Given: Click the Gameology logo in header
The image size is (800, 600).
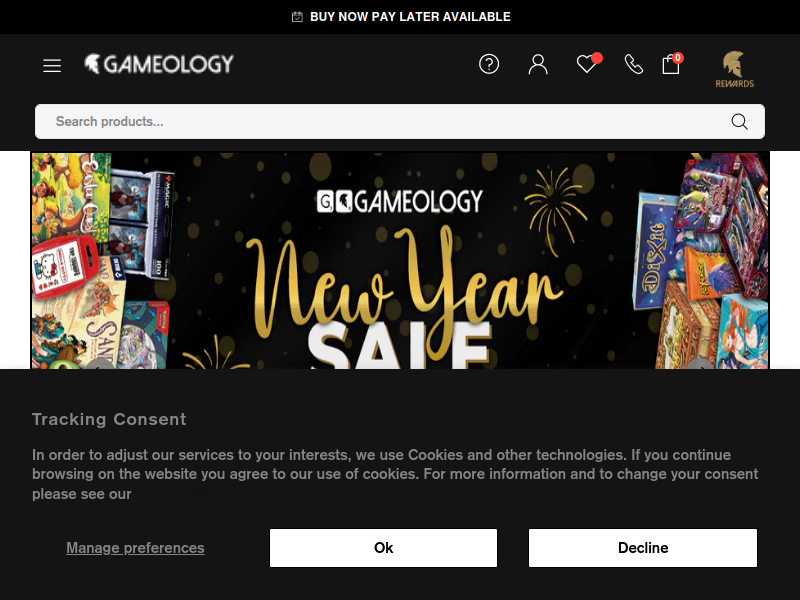Looking at the screenshot, I should click(x=159, y=64).
